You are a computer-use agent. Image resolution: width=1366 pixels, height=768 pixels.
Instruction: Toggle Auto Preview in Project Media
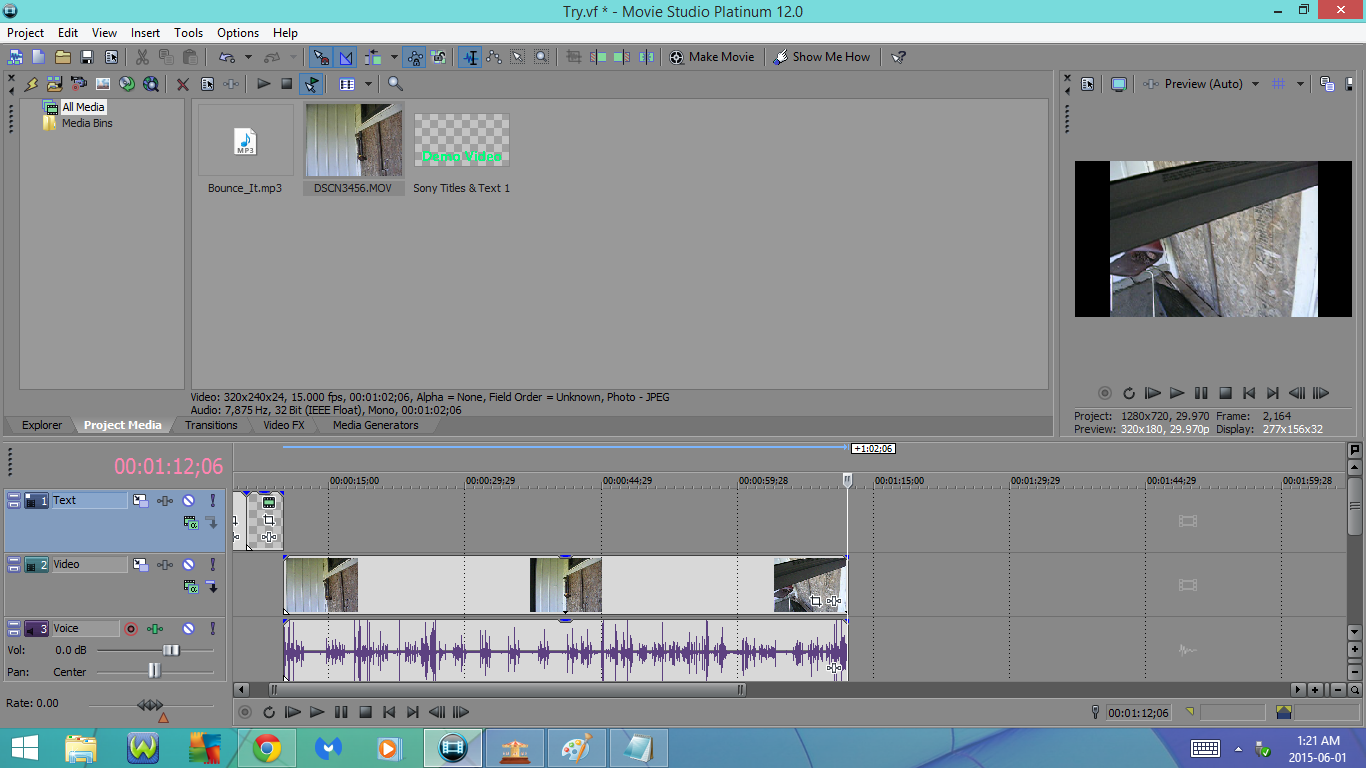tap(311, 84)
